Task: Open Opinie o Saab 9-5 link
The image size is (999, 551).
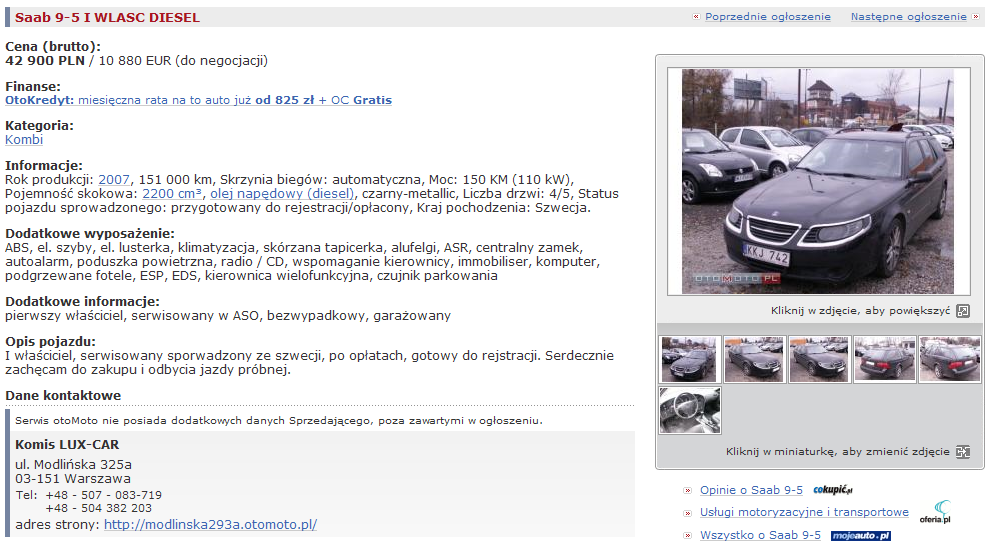Action: tap(751, 490)
